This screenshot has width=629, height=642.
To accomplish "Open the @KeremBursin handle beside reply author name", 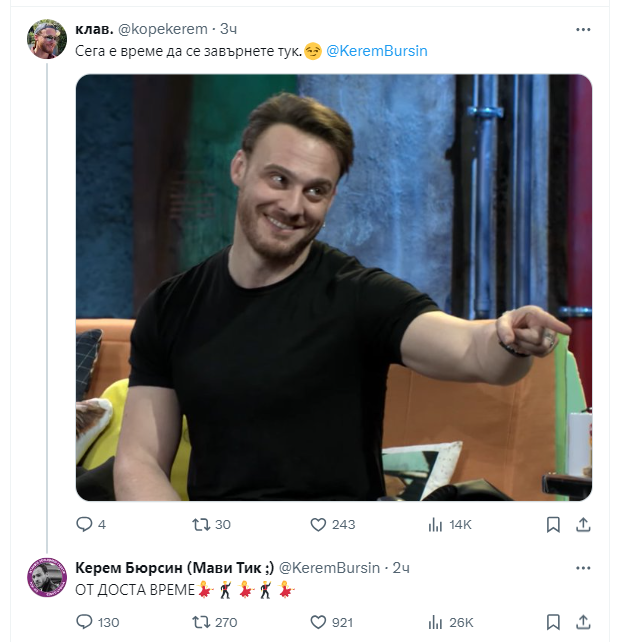I will point(329,567).
